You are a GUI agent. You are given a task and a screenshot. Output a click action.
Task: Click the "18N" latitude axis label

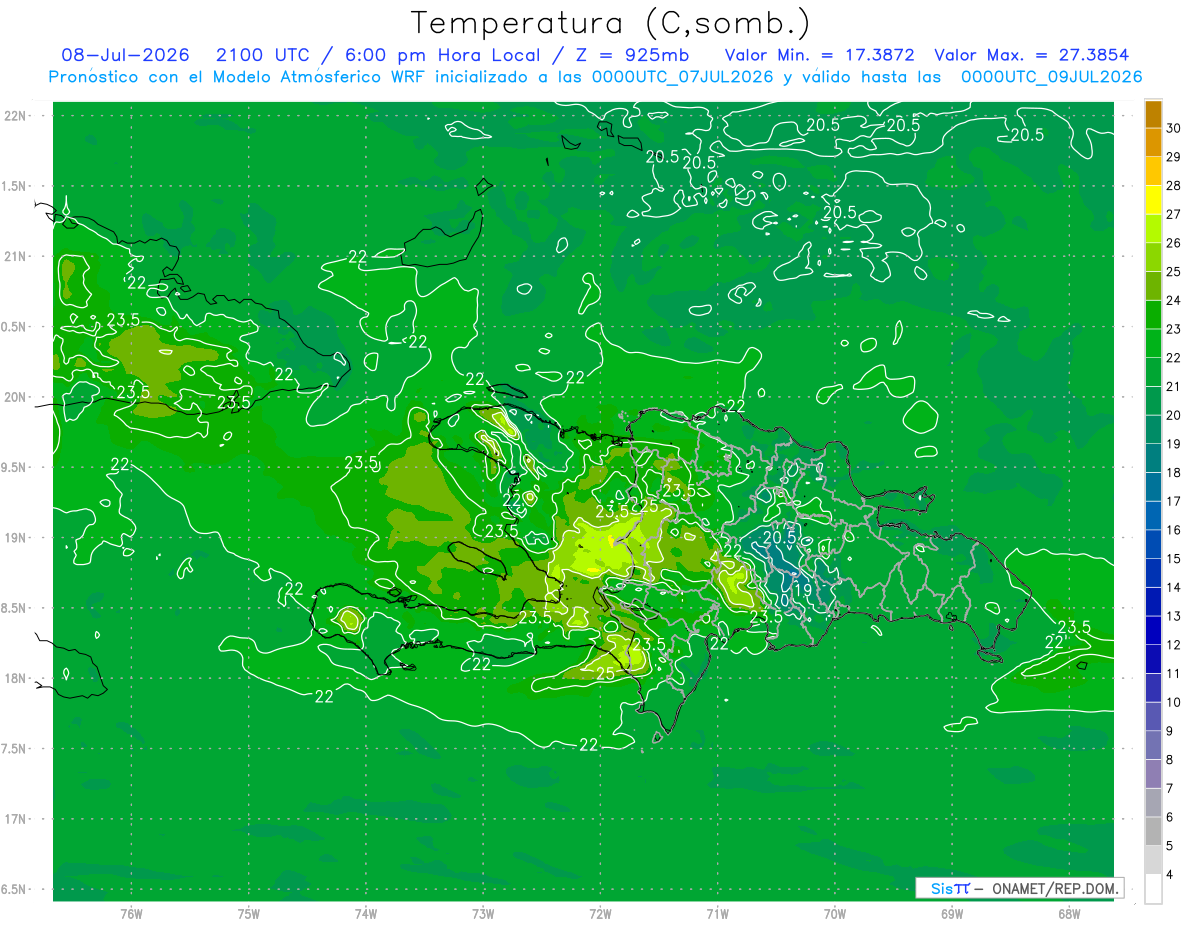pyautogui.click(x=15, y=678)
